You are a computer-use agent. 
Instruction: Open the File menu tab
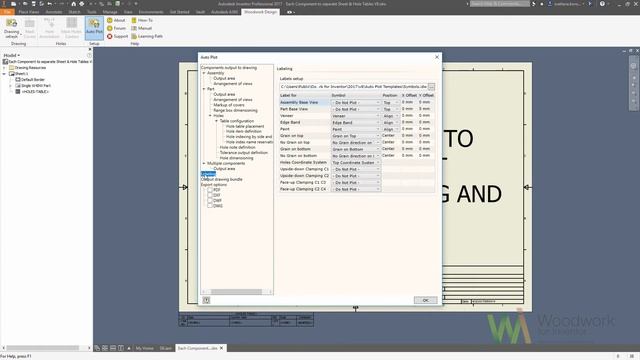(7, 12)
